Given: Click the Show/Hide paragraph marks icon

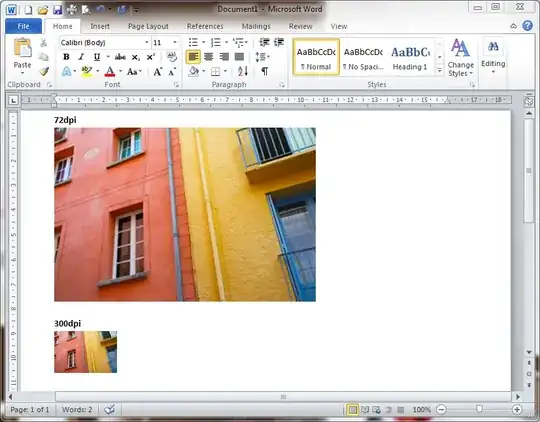Looking at the screenshot, I should coord(264,71).
